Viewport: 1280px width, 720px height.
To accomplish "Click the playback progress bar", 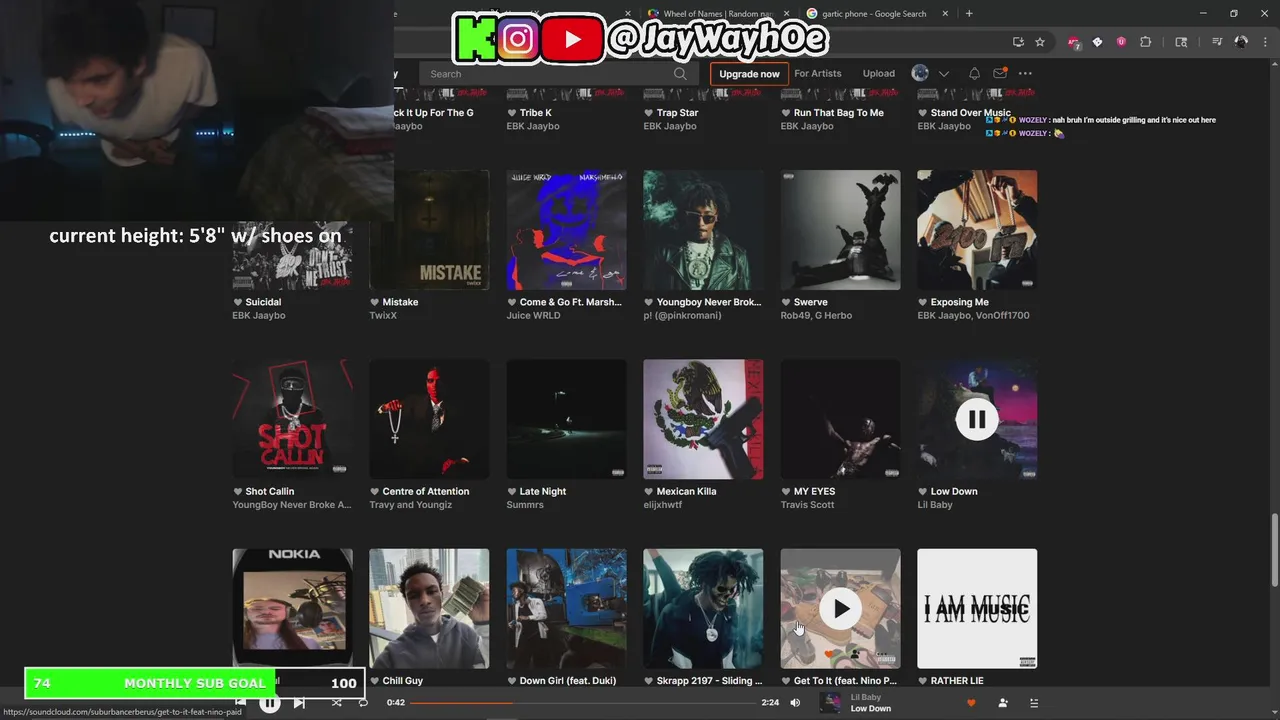I will tap(583, 703).
